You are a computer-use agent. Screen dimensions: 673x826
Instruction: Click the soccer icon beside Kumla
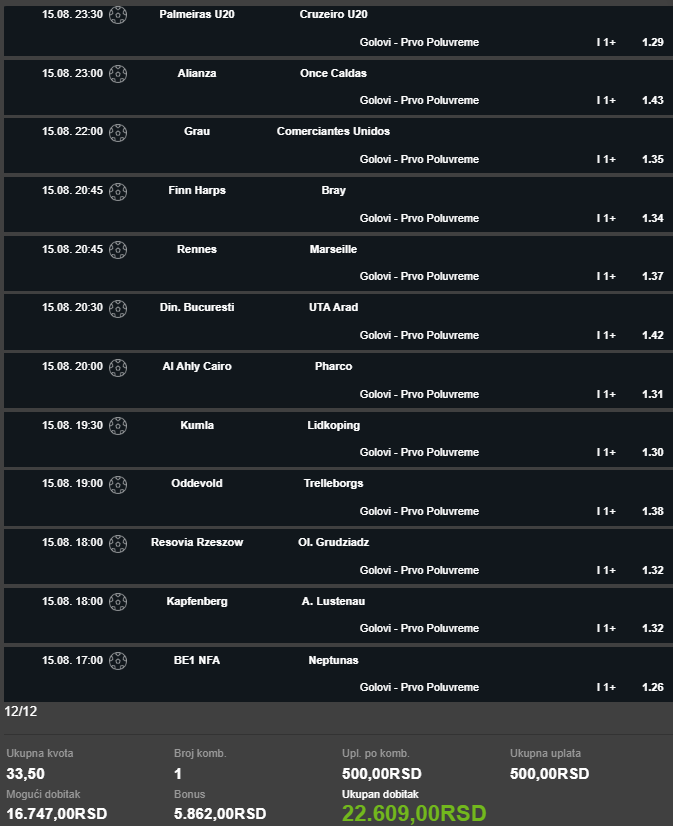point(118,426)
